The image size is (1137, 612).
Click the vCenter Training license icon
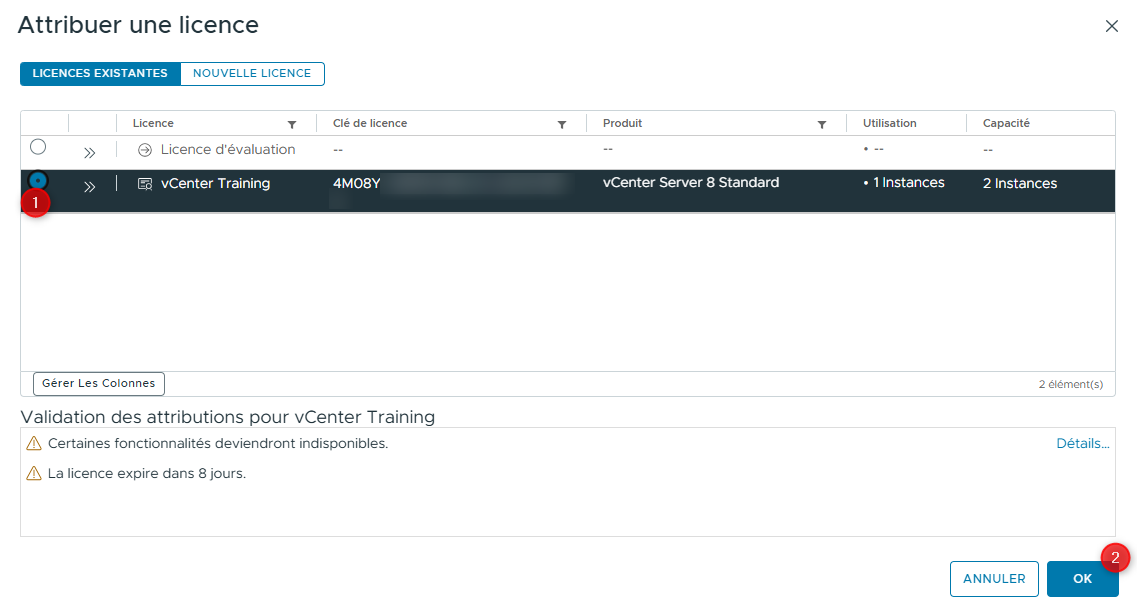(x=145, y=184)
